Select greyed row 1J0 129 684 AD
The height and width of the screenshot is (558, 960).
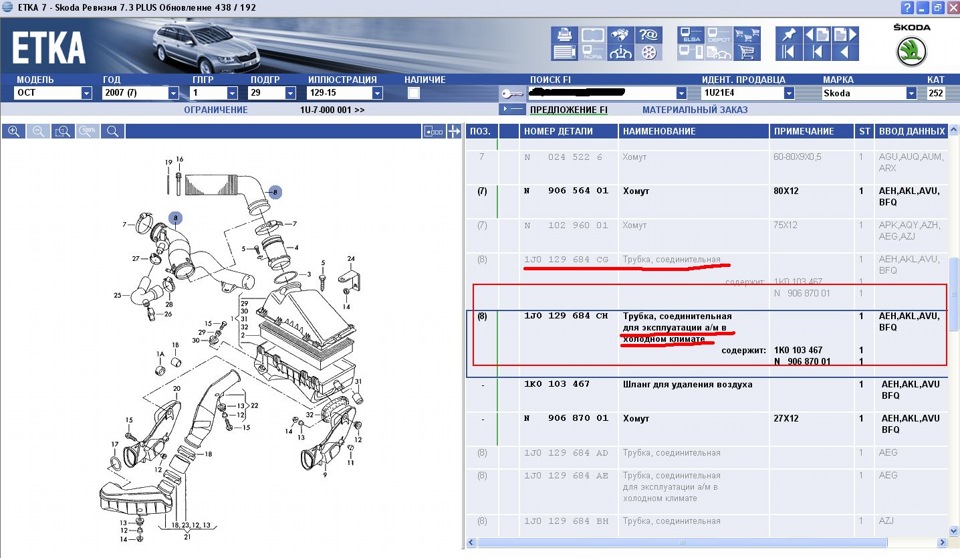point(707,456)
